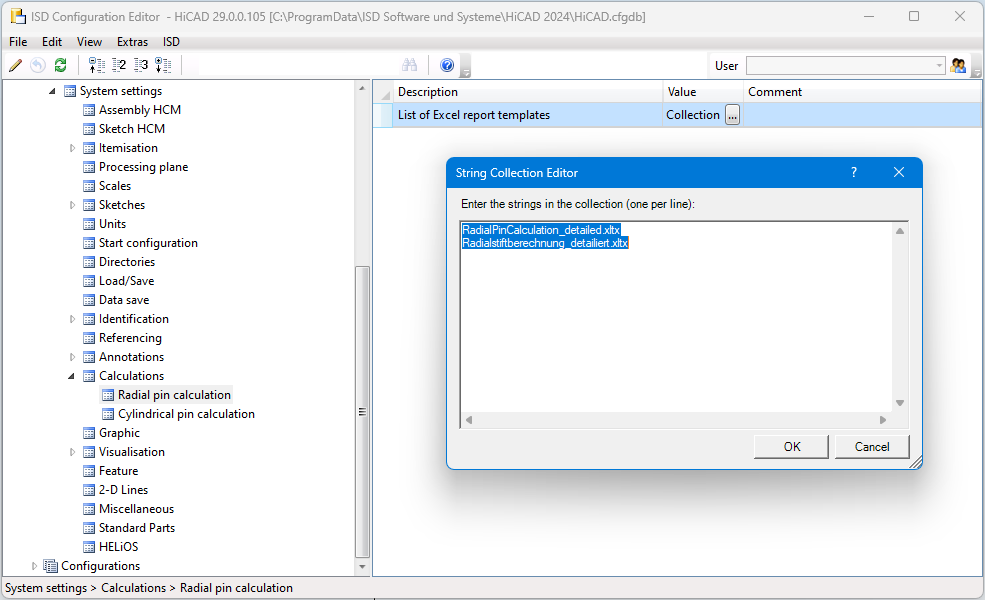Collapse the Calculations node
Screen dimensions: 985x600
[x=72, y=376]
